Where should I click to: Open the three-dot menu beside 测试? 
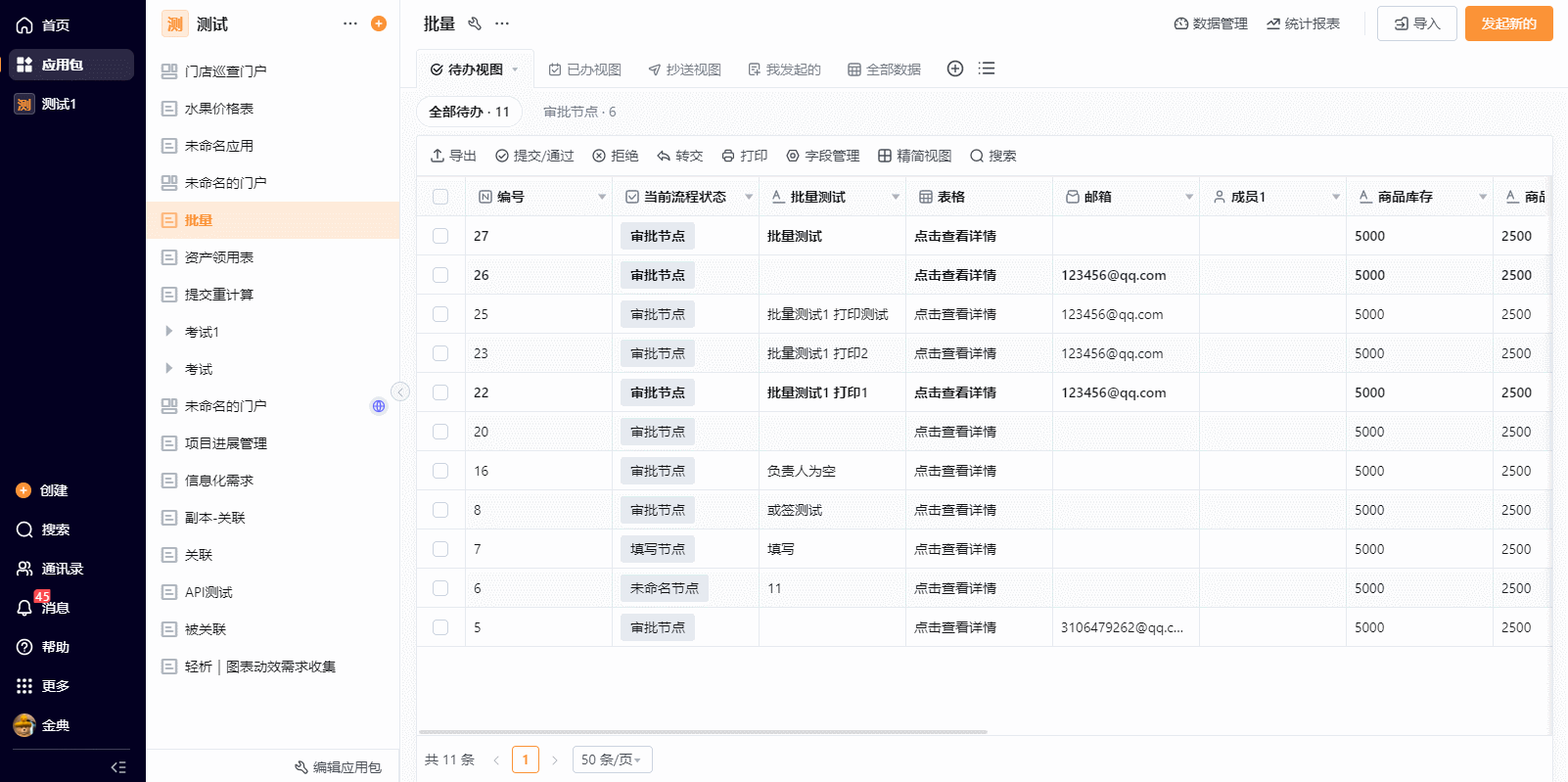point(350,23)
